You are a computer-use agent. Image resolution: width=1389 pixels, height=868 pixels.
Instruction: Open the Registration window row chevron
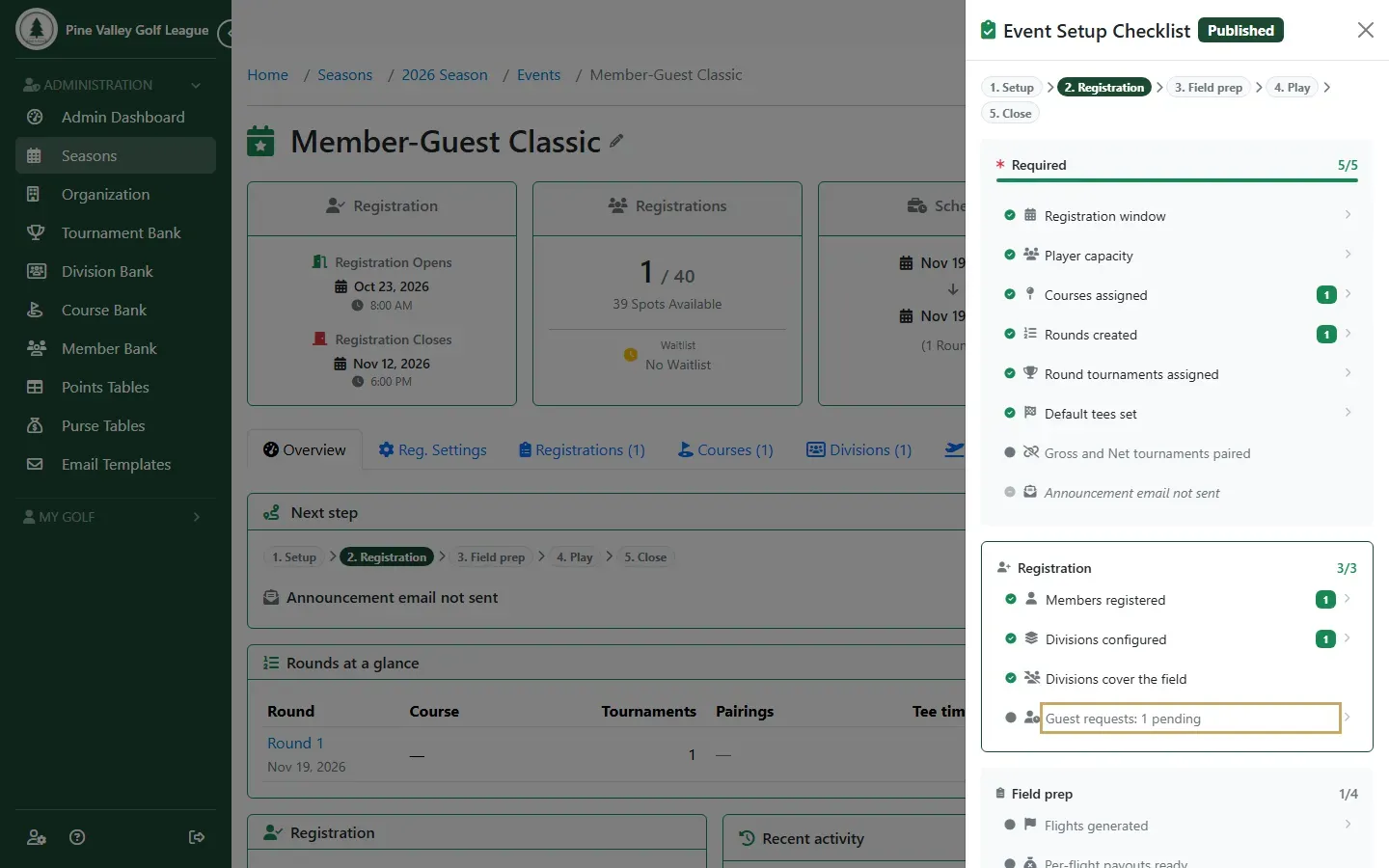tap(1348, 214)
